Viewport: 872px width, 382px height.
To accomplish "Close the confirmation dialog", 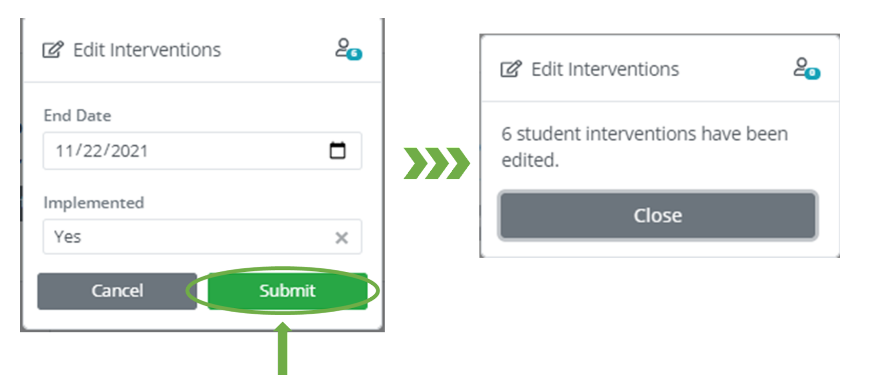I will point(658,216).
